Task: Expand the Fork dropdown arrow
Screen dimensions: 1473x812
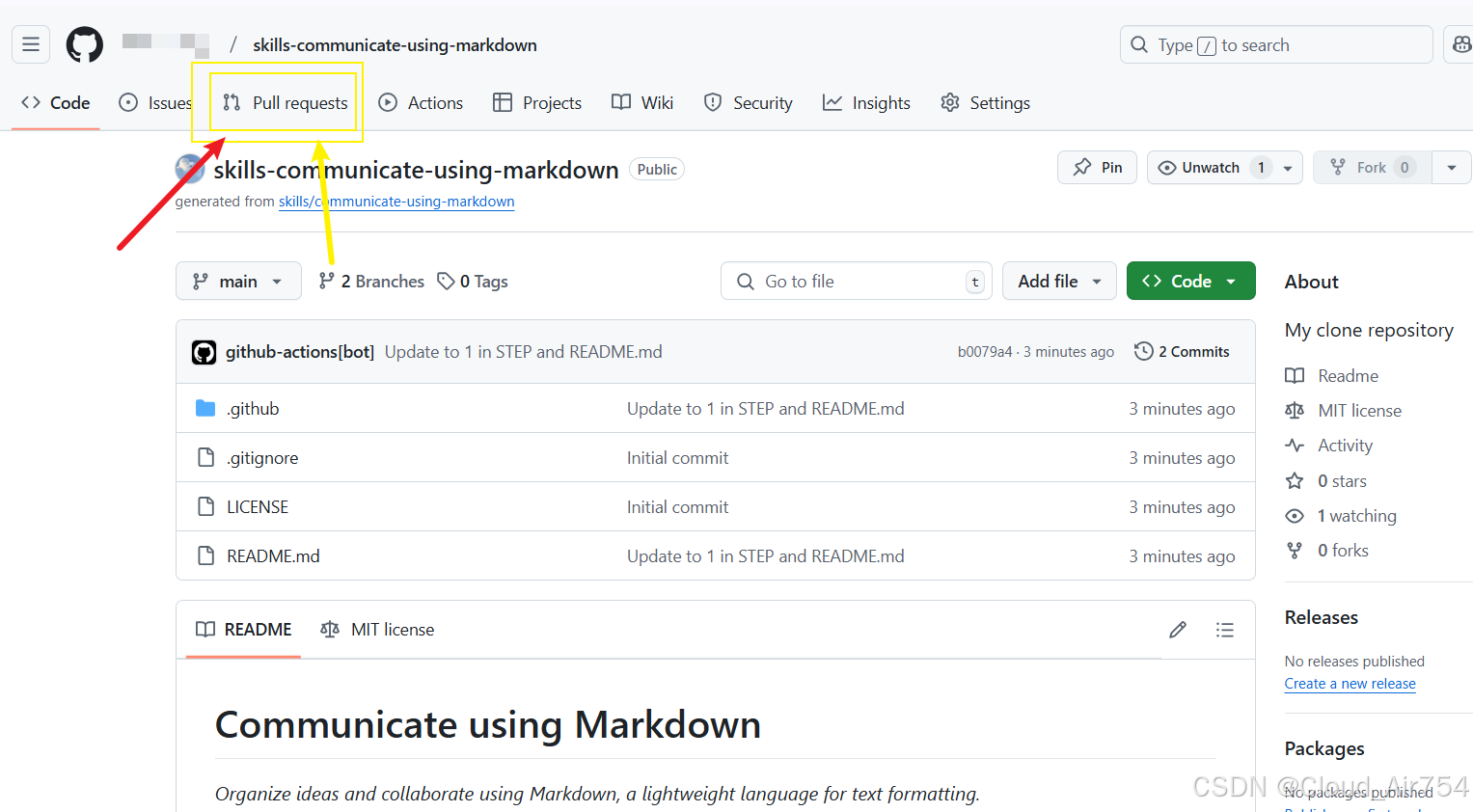Action: click(1452, 168)
